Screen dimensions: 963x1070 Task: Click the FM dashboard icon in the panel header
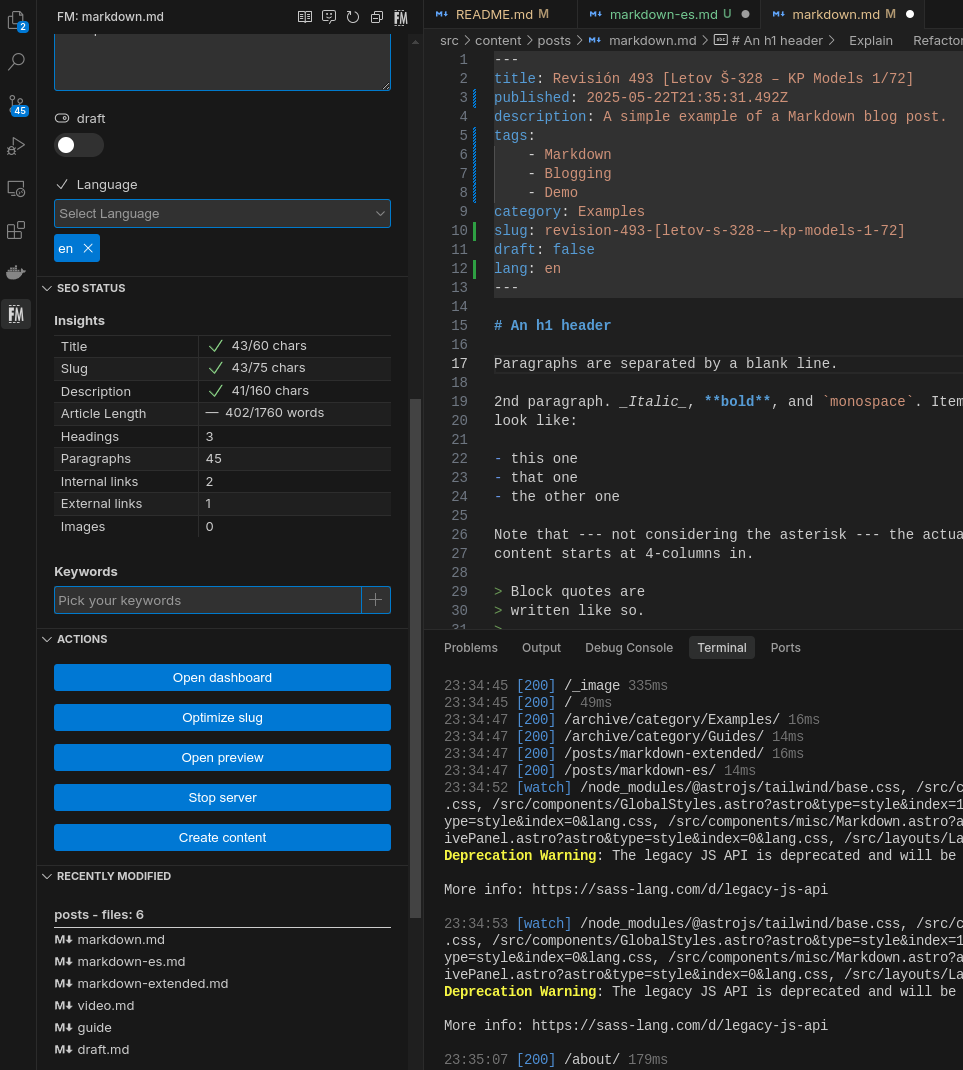pyautogui.click(x=401, y=17)
